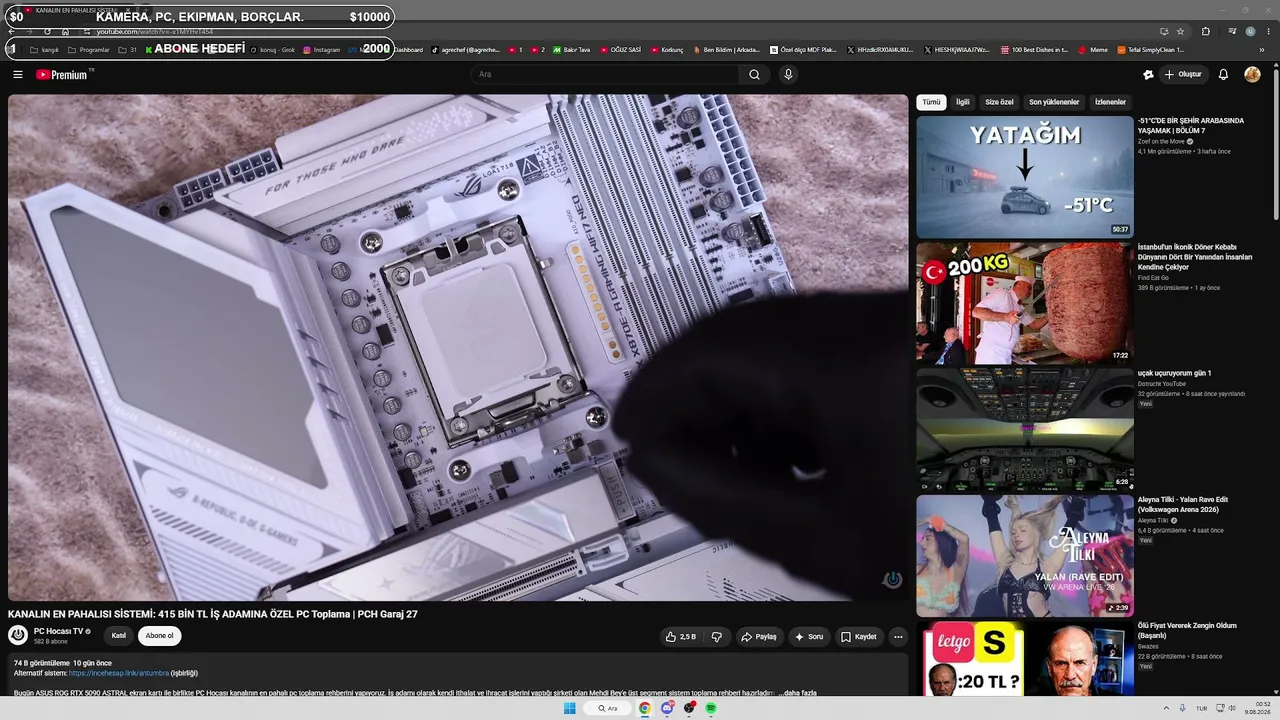Dislike the video with the thumbs-down icon
Viewport: 1280px width, 720px height.
716,637
